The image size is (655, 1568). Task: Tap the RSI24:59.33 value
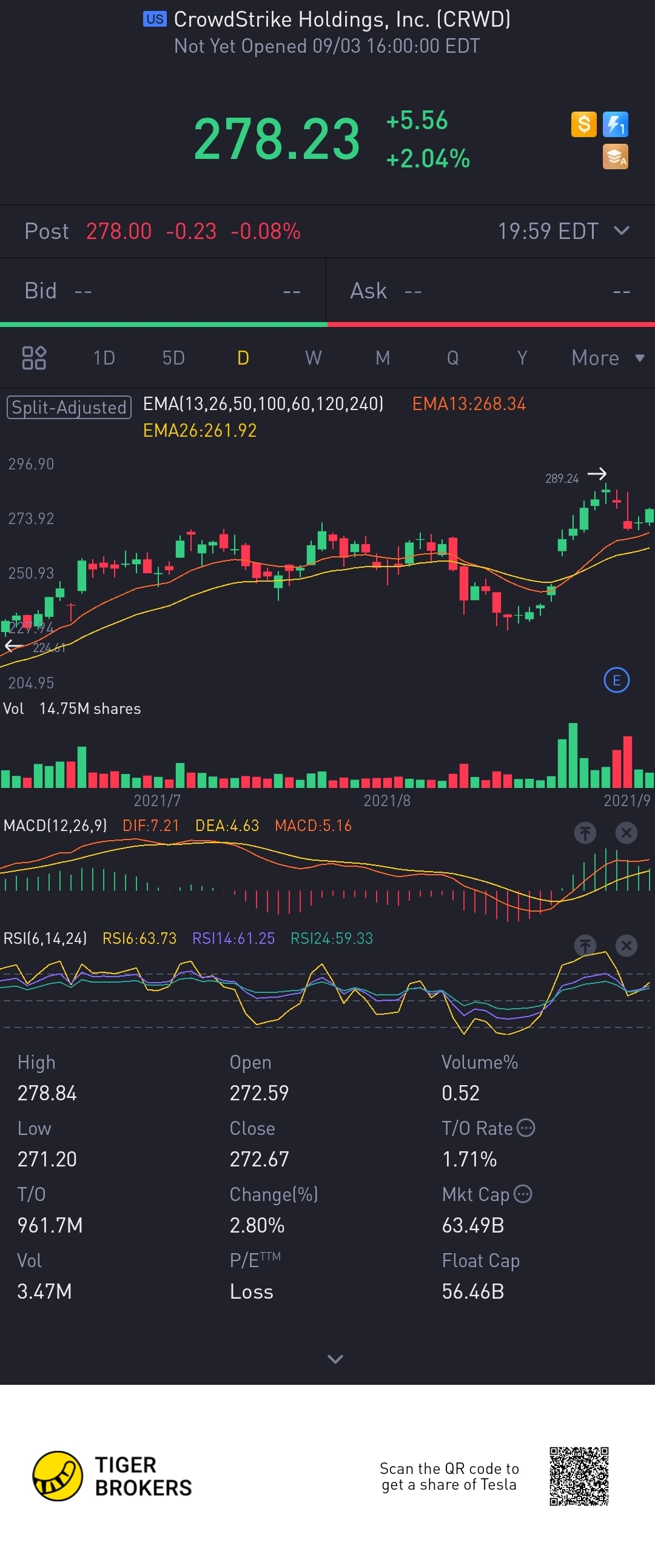pos(331,938)
